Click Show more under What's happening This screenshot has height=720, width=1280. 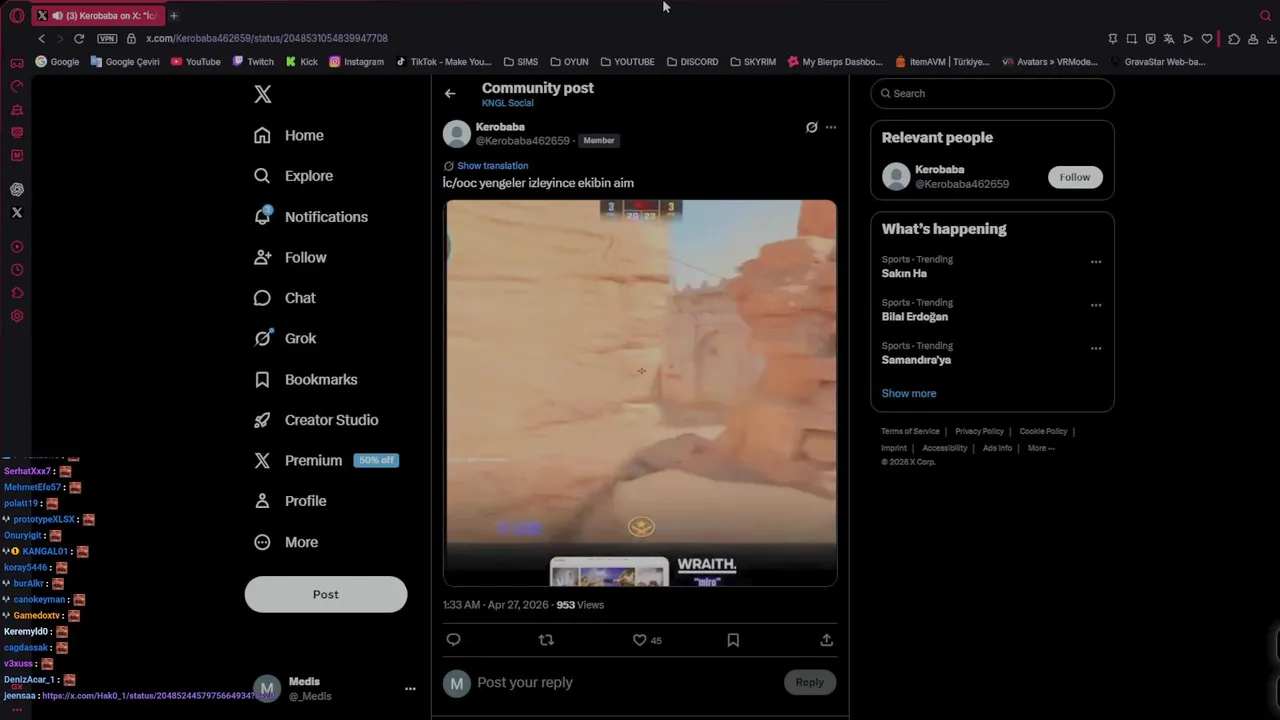909,393
